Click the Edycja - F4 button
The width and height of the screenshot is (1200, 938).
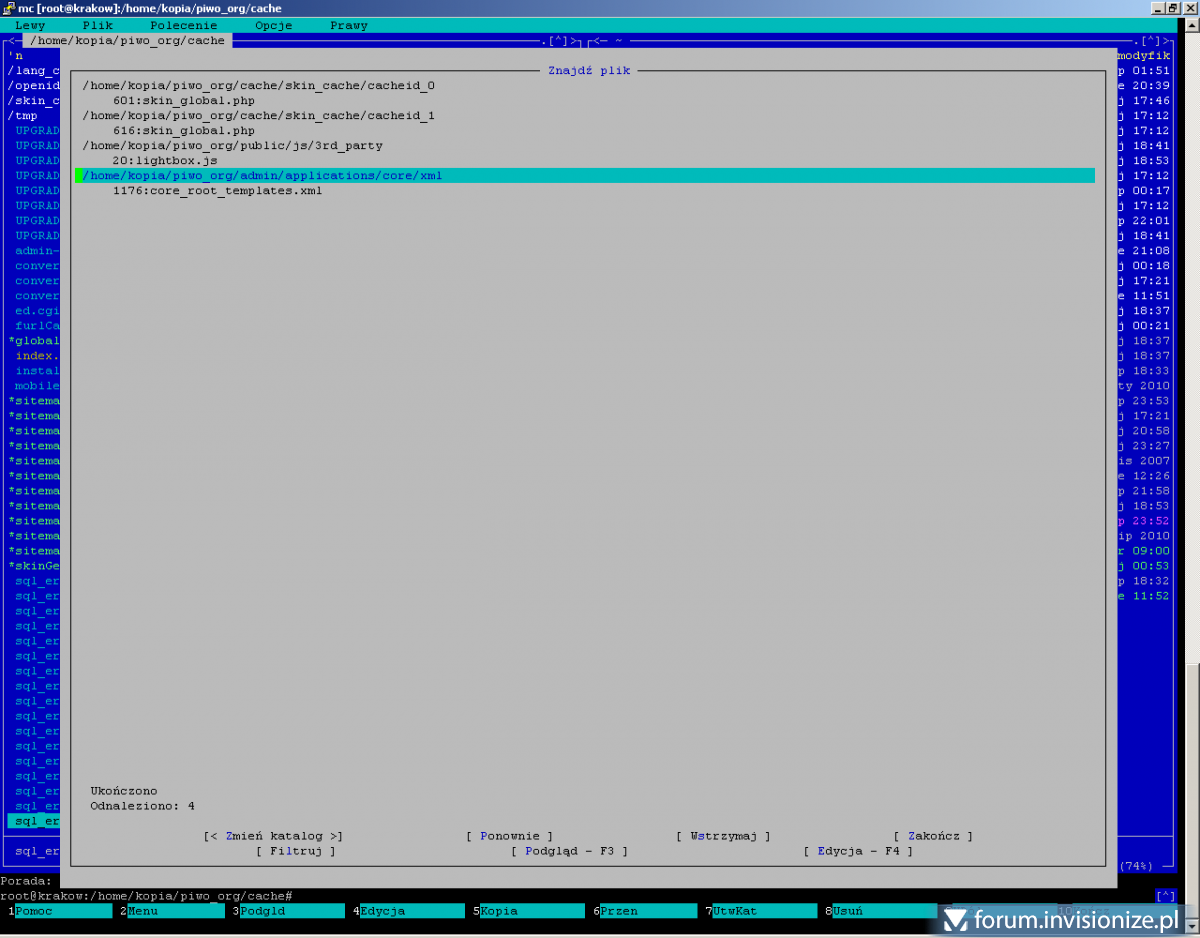pos(858,851)
